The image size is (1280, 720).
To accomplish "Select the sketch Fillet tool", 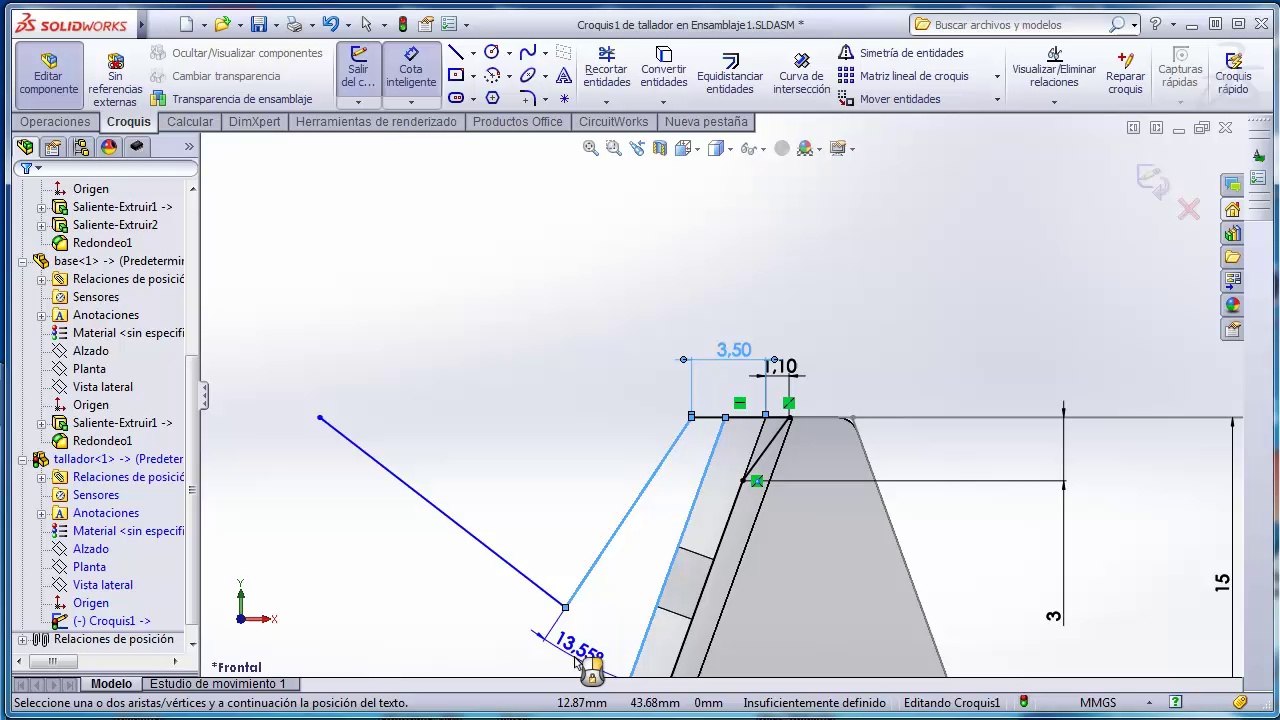I will [x=527, y=98].
